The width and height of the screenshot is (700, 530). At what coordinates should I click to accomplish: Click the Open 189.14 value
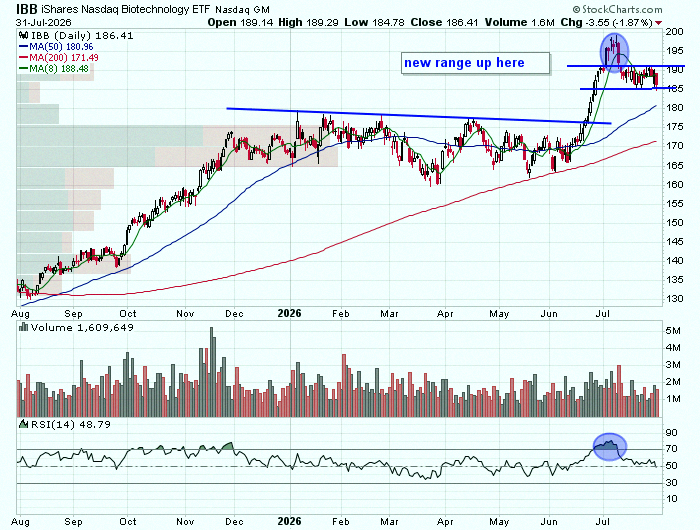[x=240, y=22]
